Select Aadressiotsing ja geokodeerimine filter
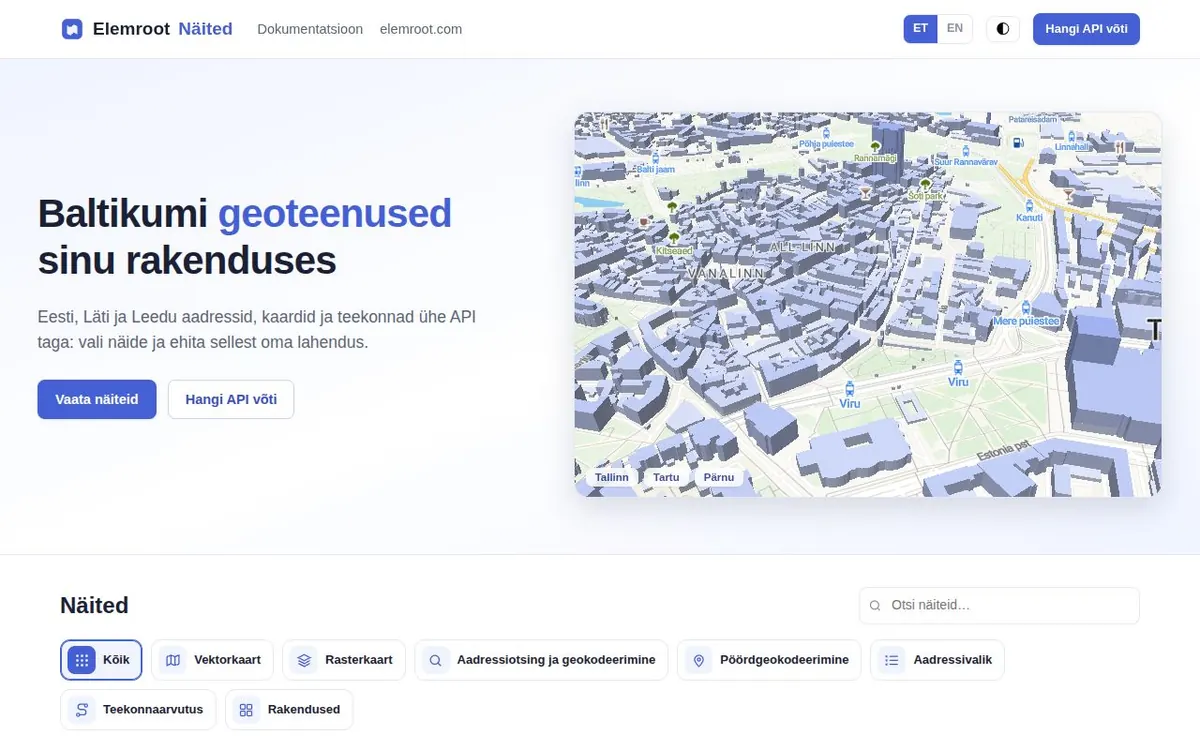1200x750 pixels. tap(541, 660)
